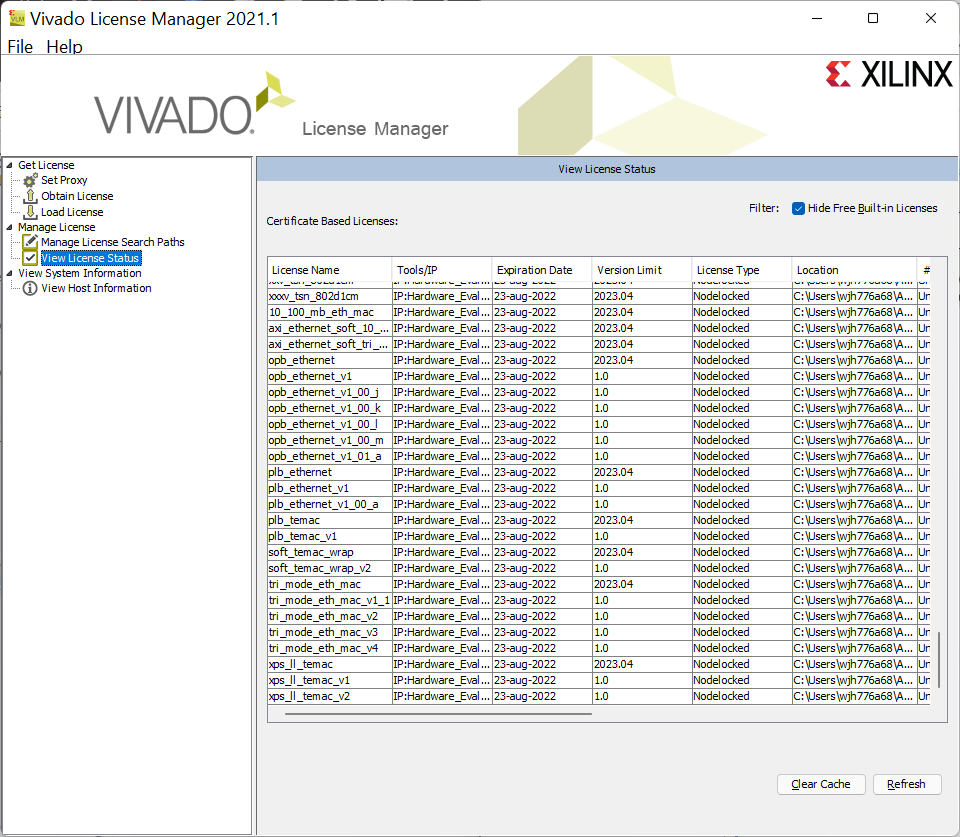Open the File menu
This screenshot has height=837, width=960.
(20, 47)
